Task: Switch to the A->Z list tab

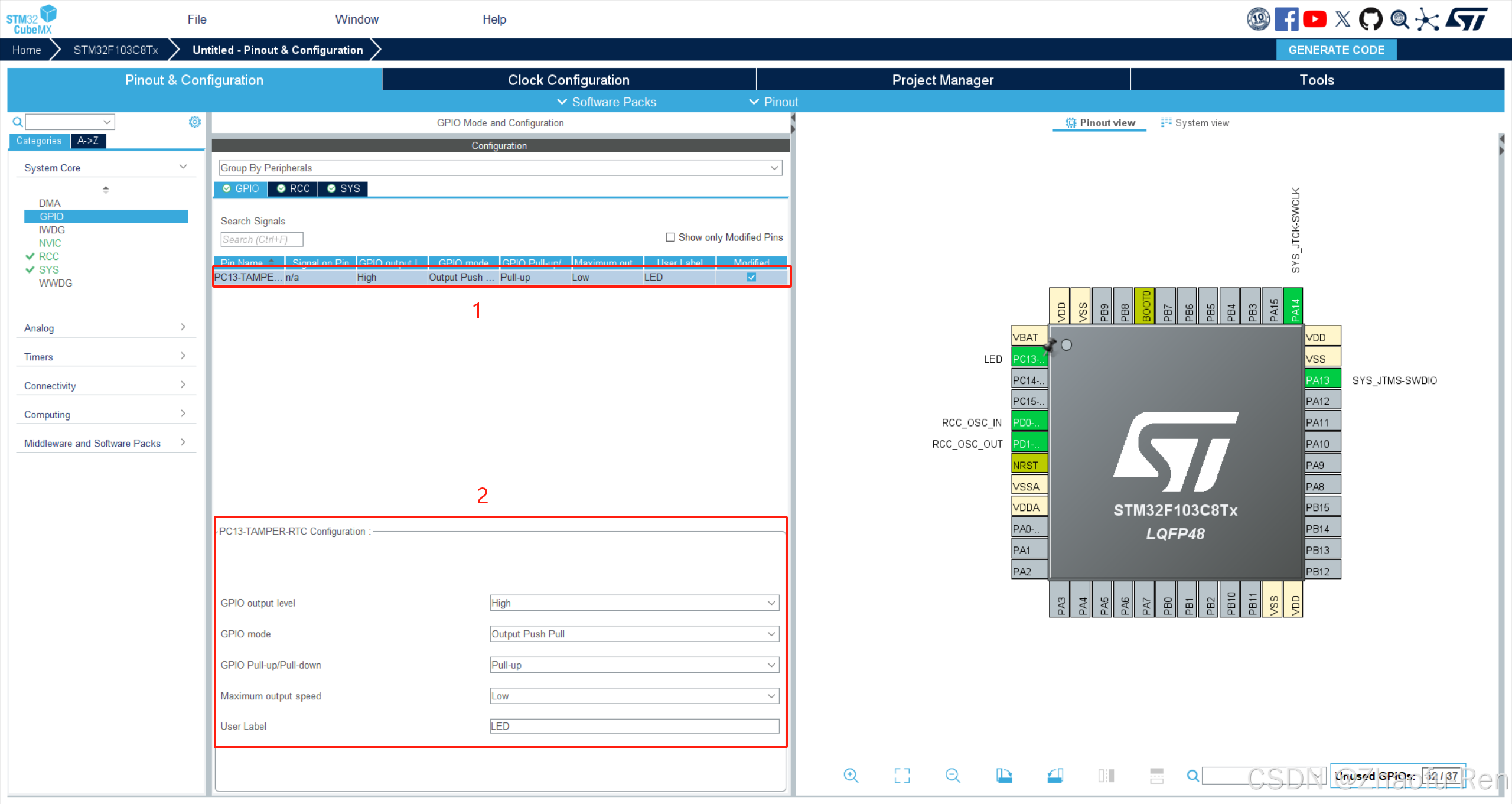Action: coord(88,141)
